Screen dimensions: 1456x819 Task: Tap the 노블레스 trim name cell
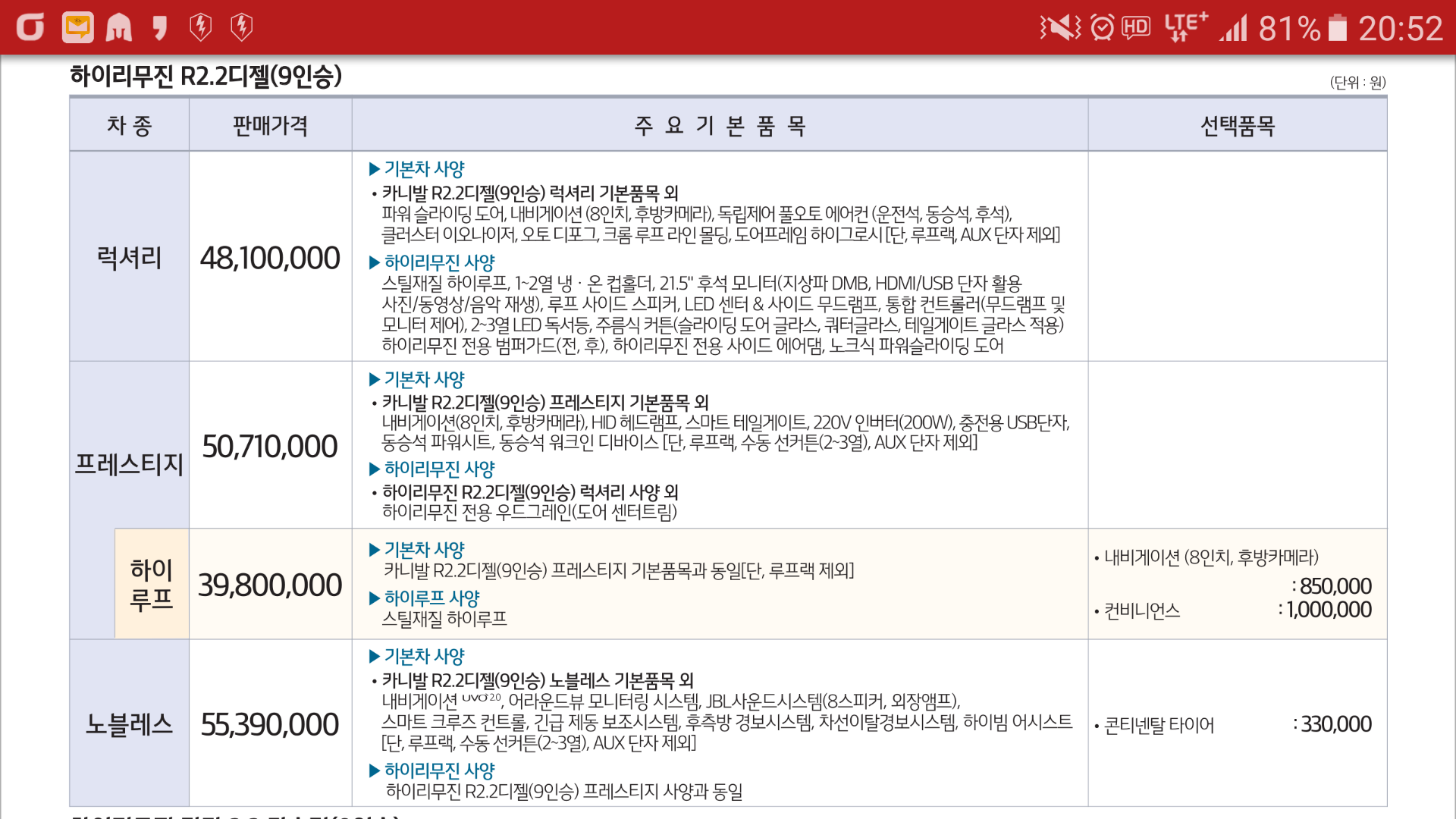(129, 724)
